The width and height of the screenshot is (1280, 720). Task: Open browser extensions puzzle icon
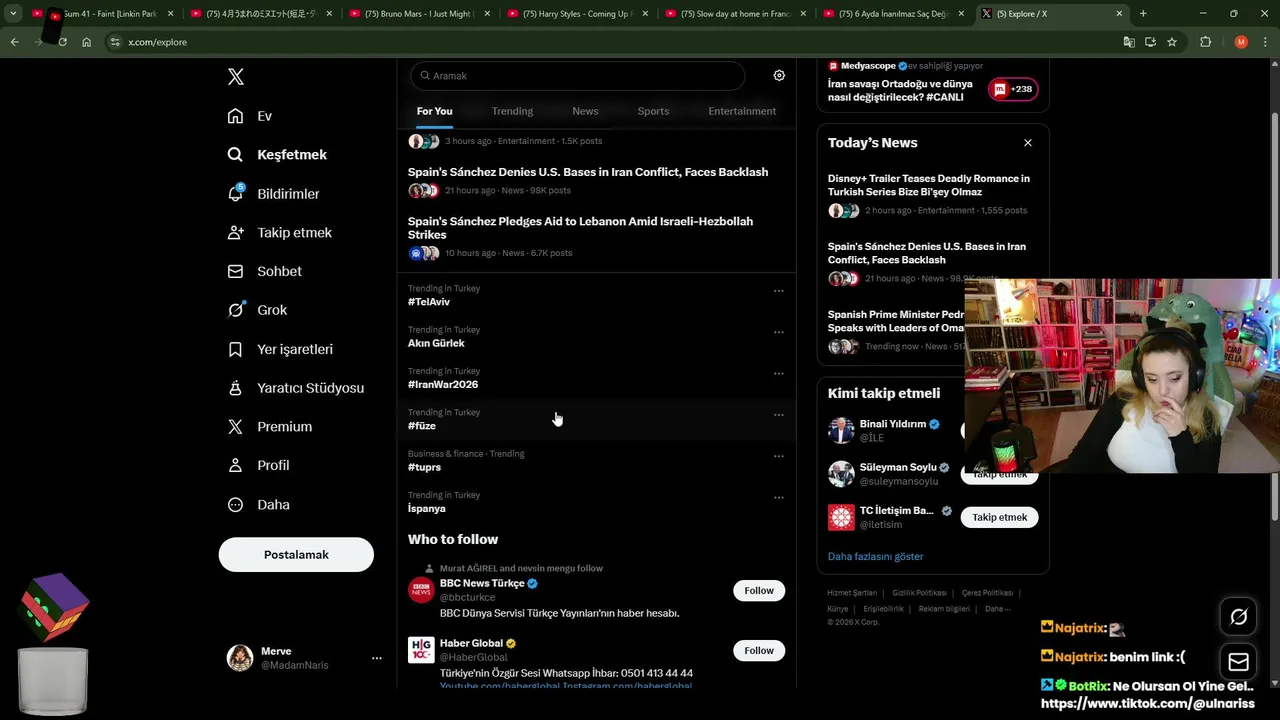point(1206,42)
